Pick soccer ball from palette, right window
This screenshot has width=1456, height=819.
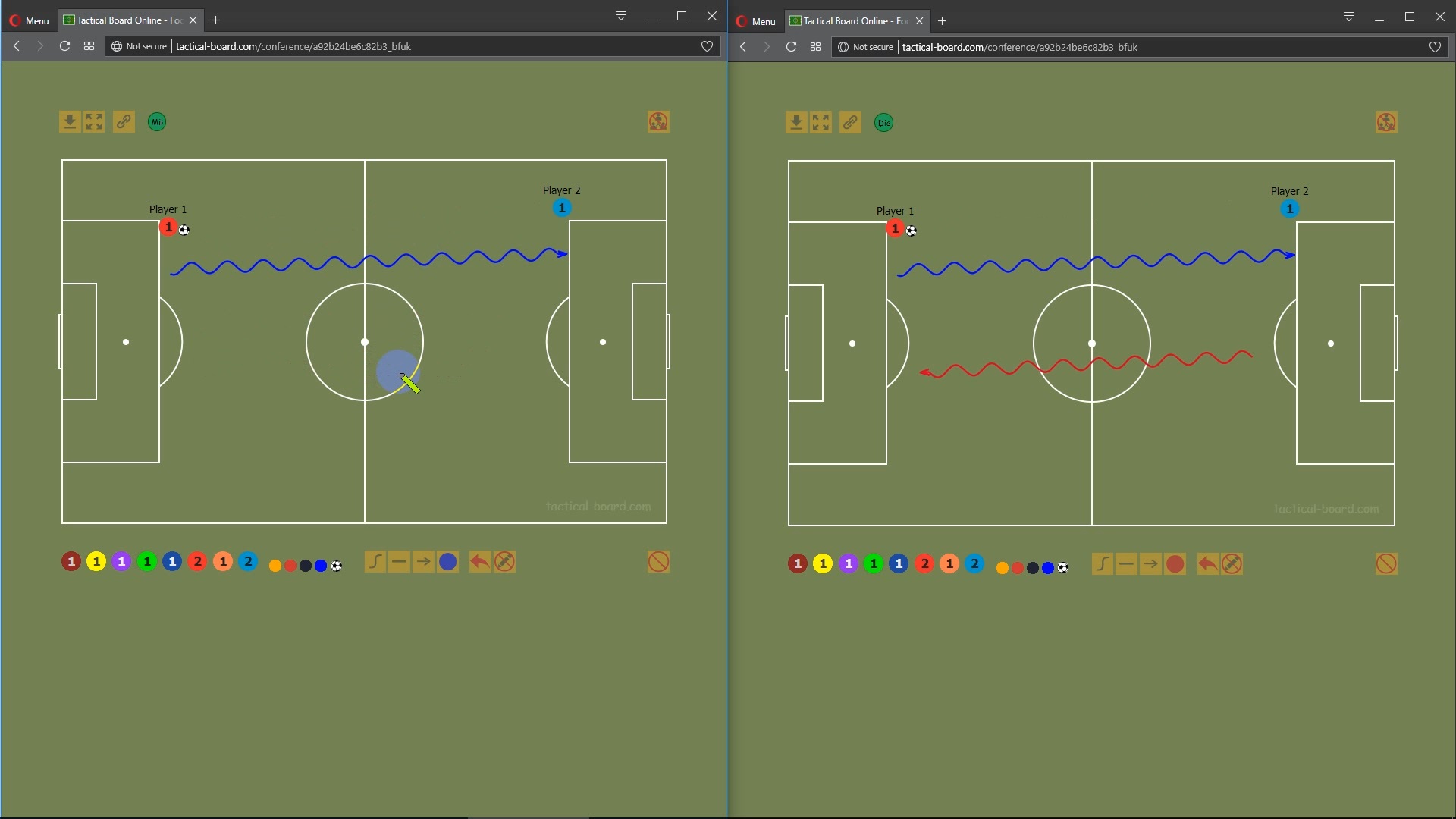tap(1063, 568)
